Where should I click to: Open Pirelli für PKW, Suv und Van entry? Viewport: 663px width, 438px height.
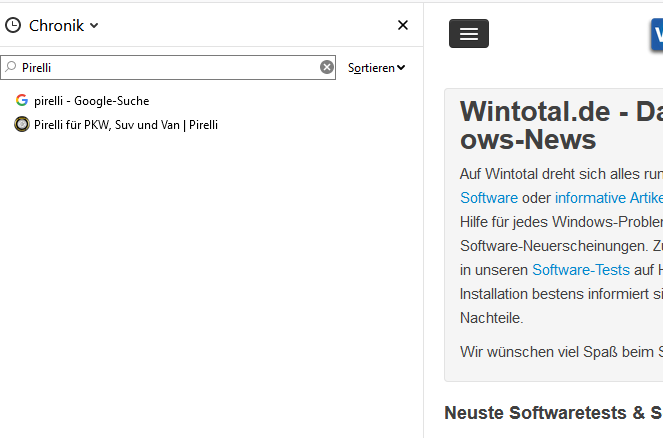126,125
